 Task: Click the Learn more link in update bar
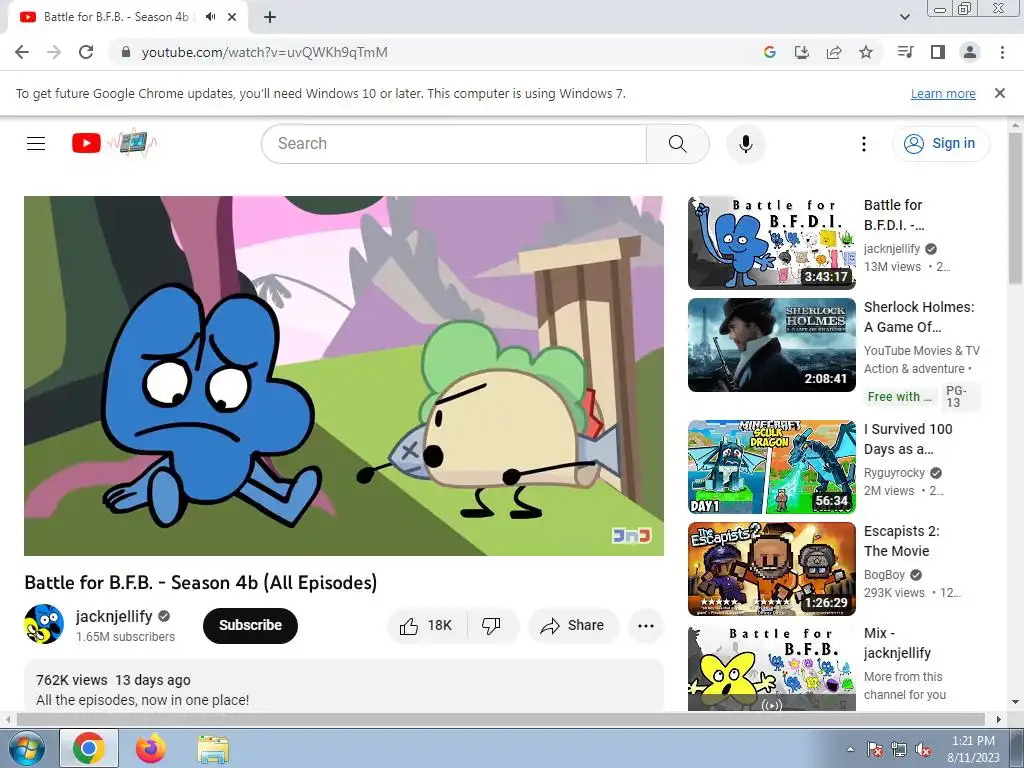[x=943, y=93]
